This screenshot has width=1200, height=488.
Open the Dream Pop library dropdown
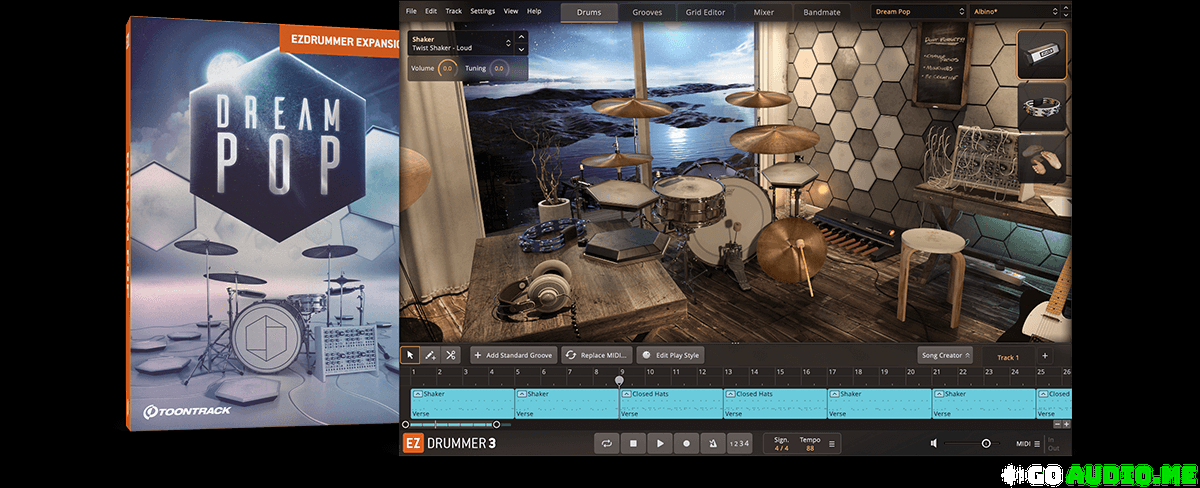click(x=917, y=12)
